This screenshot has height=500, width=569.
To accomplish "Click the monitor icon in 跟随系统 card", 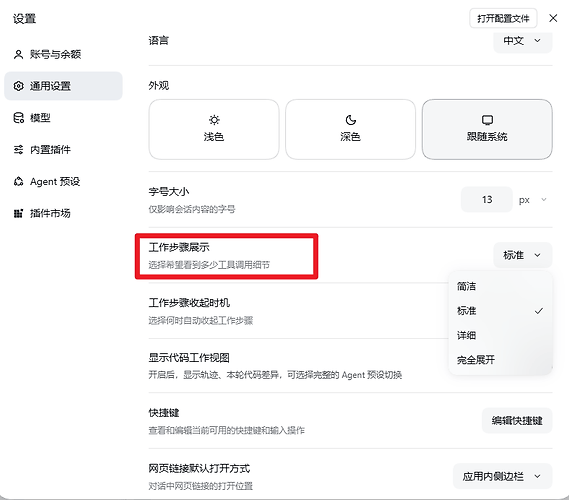I will (x=487, y=120).
